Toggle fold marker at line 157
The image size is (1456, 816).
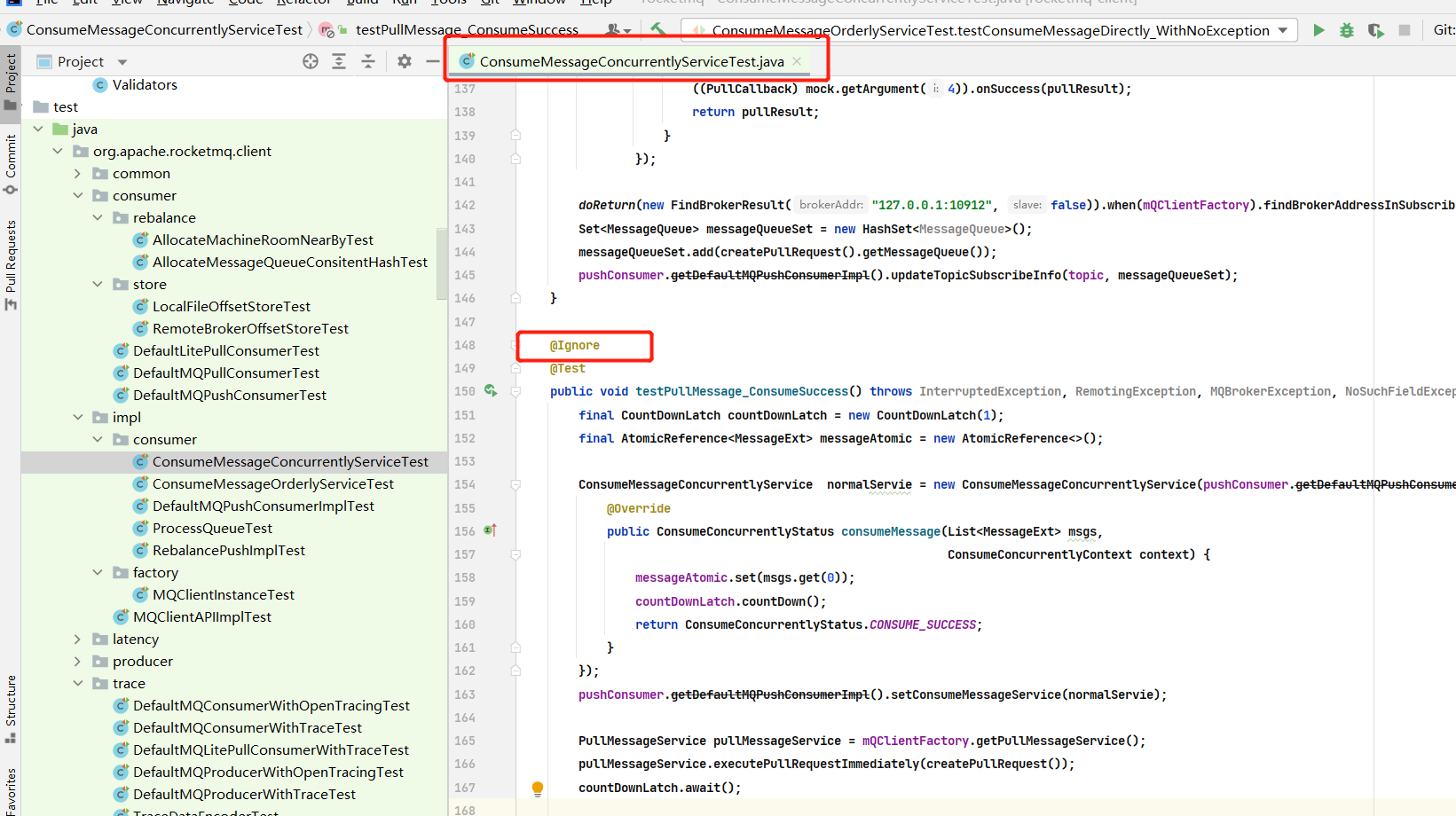516,554
